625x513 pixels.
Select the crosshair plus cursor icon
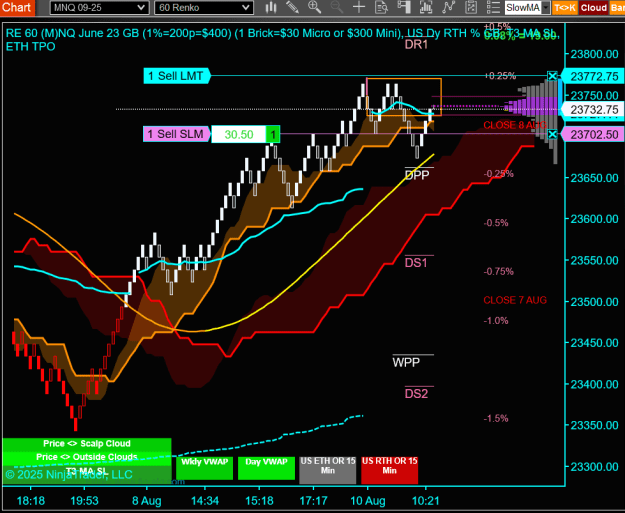[x=359, y=7]
